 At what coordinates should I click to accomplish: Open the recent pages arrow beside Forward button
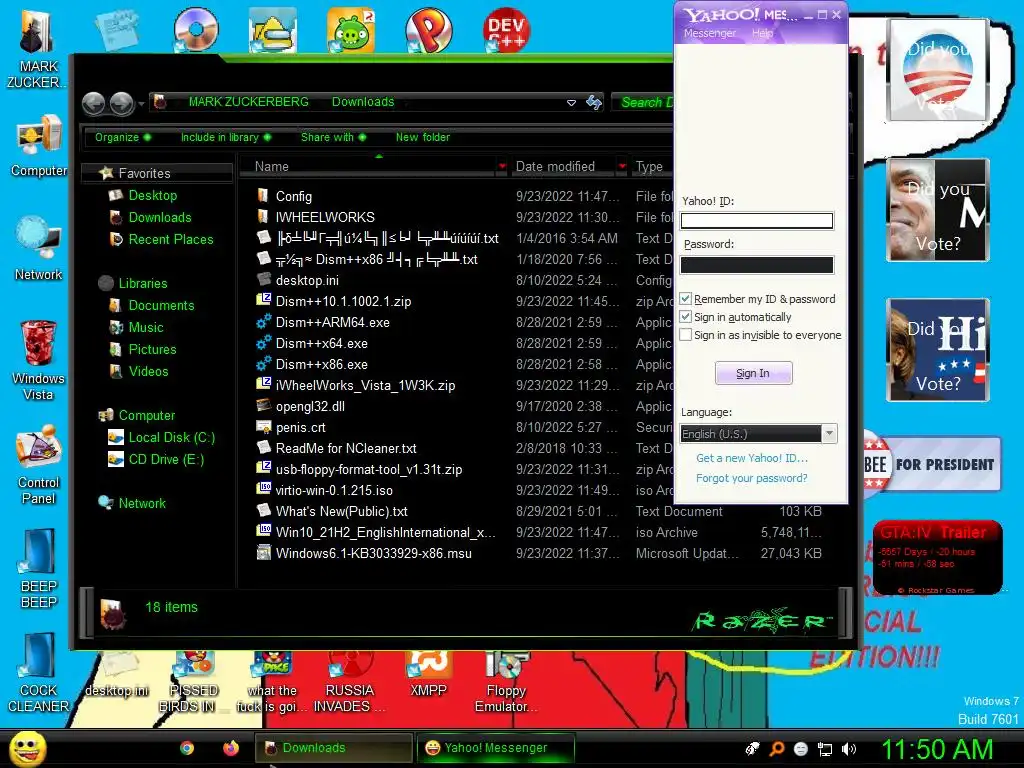point(141,103)
